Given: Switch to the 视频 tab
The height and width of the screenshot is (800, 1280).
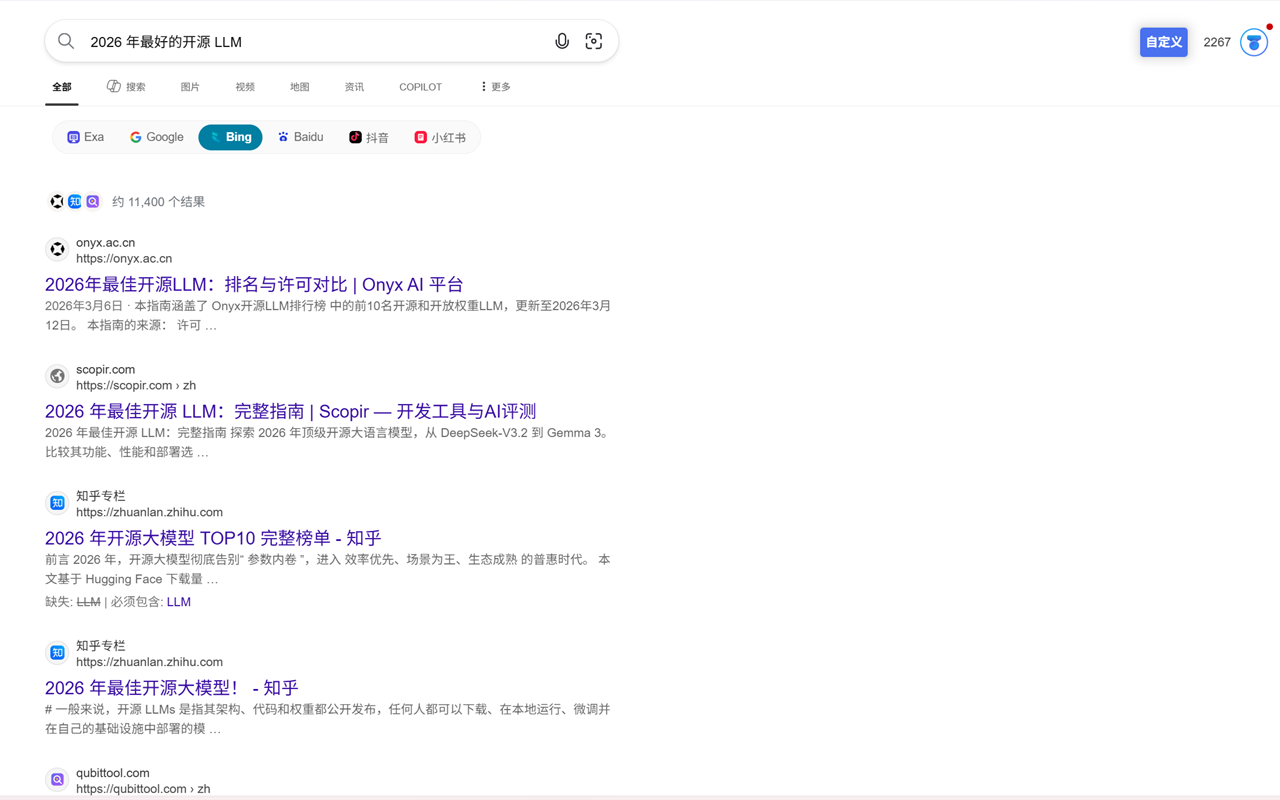Looking at the screenshot, I should point(245,87).
